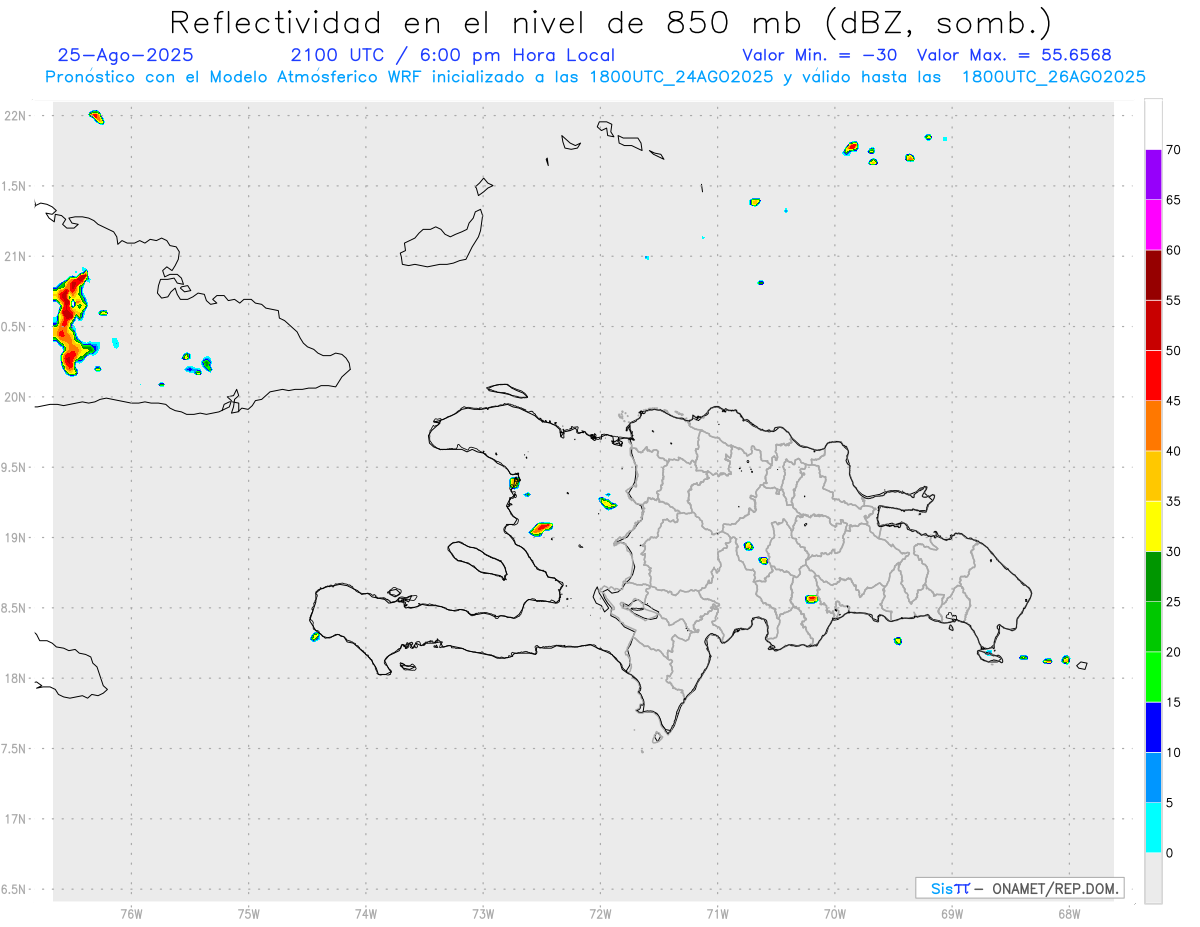Screen dimensions: 1200x927
Task: Click the 'Valor Min. = -30' readout
Action: click(x=819, y=55)
